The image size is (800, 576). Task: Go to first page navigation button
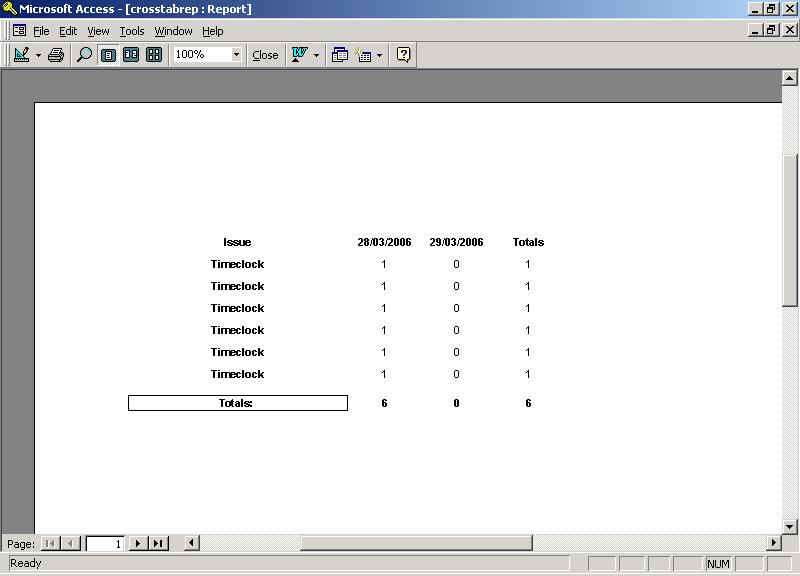[50, 543]
